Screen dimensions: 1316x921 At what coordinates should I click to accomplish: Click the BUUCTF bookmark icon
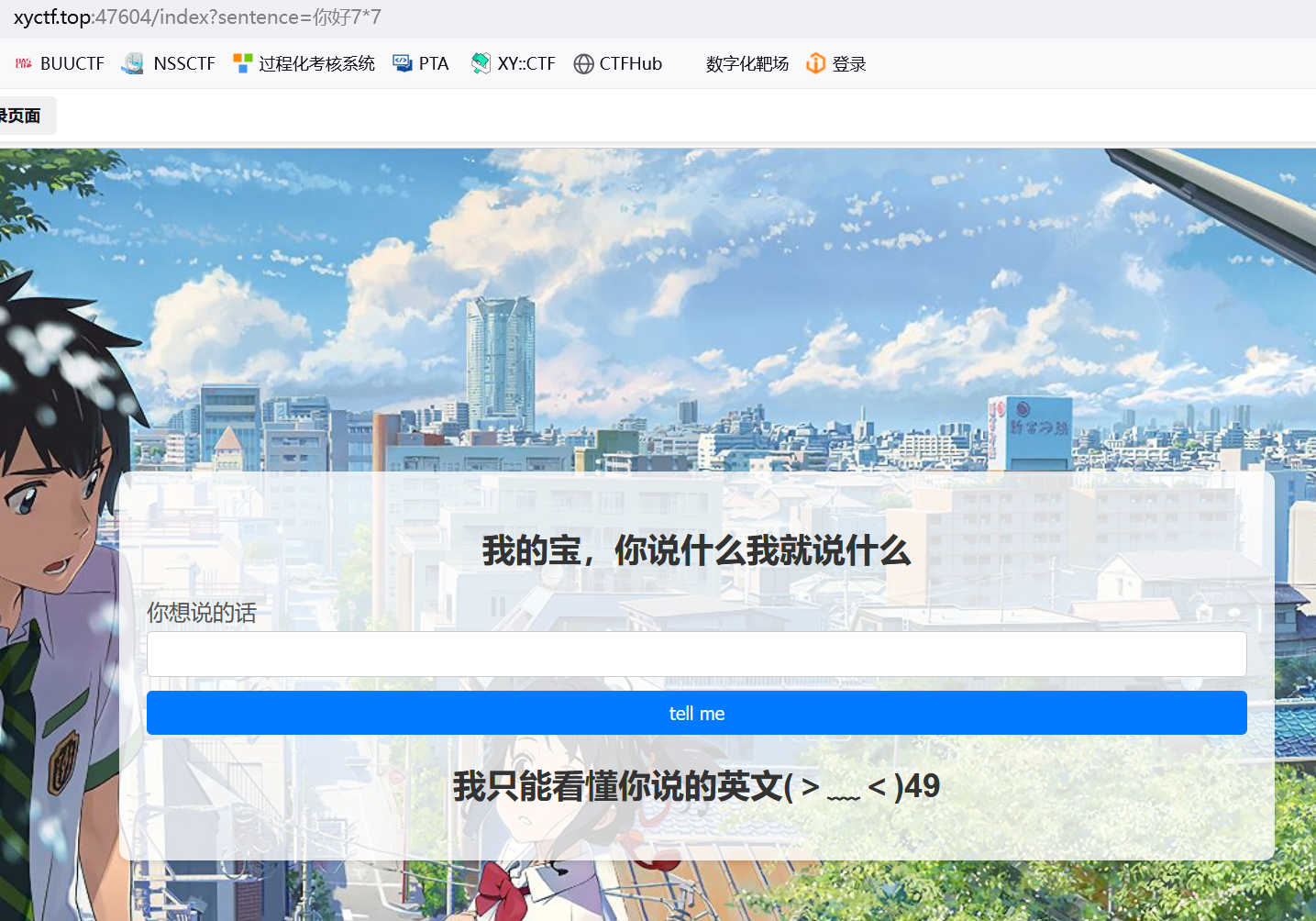click(x=24, y=63)
